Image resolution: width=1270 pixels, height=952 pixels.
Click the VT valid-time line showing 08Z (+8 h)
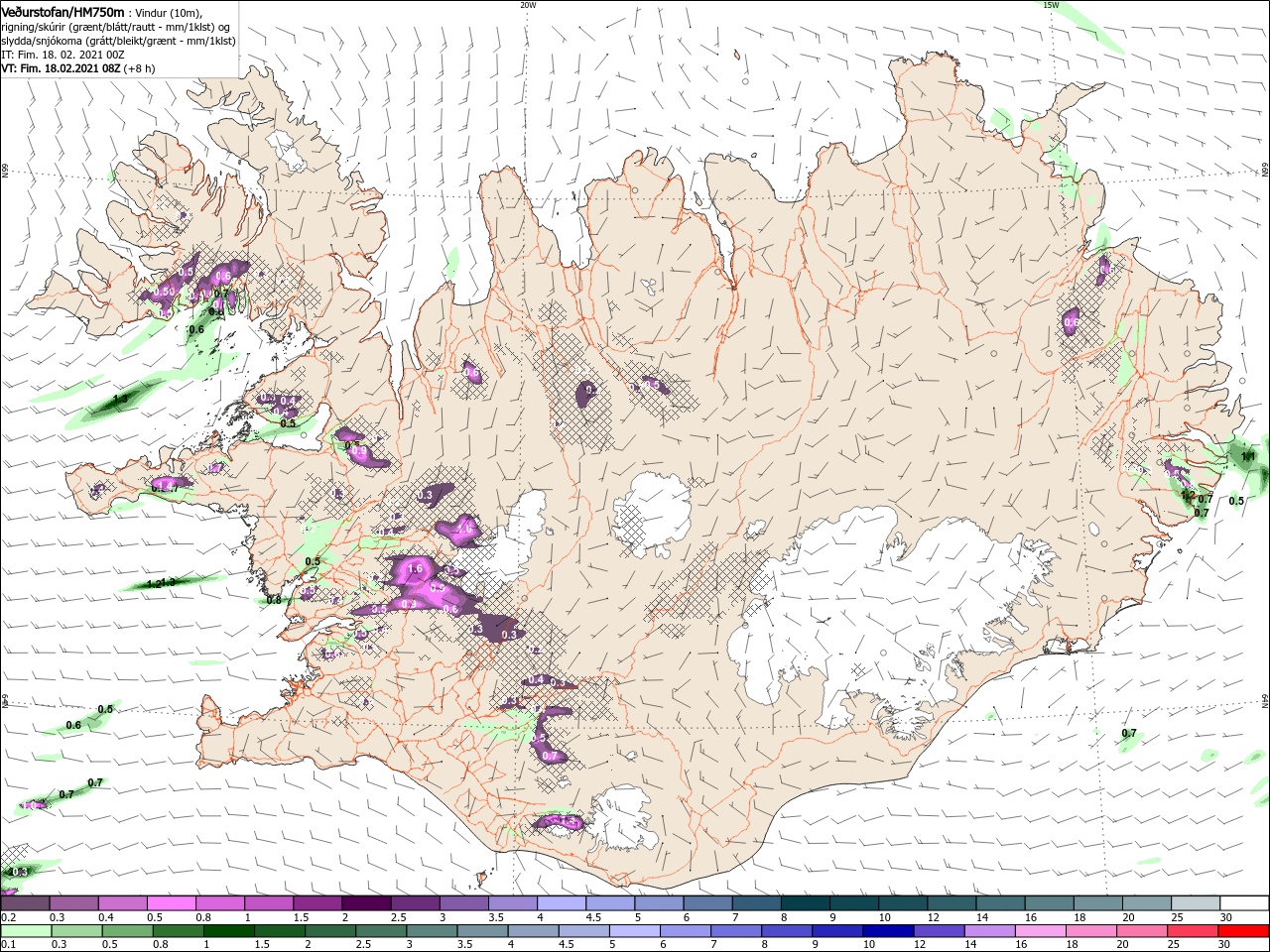point(77,68)
